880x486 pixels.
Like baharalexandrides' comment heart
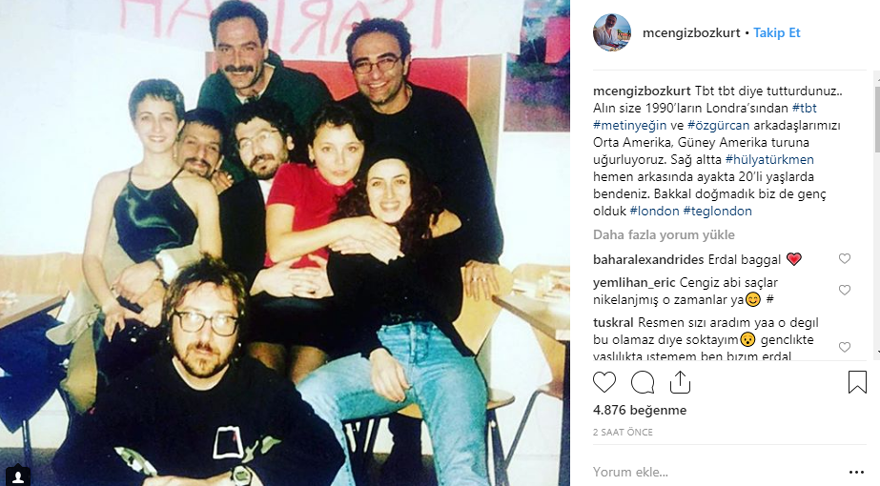click(x=844, y=259)
